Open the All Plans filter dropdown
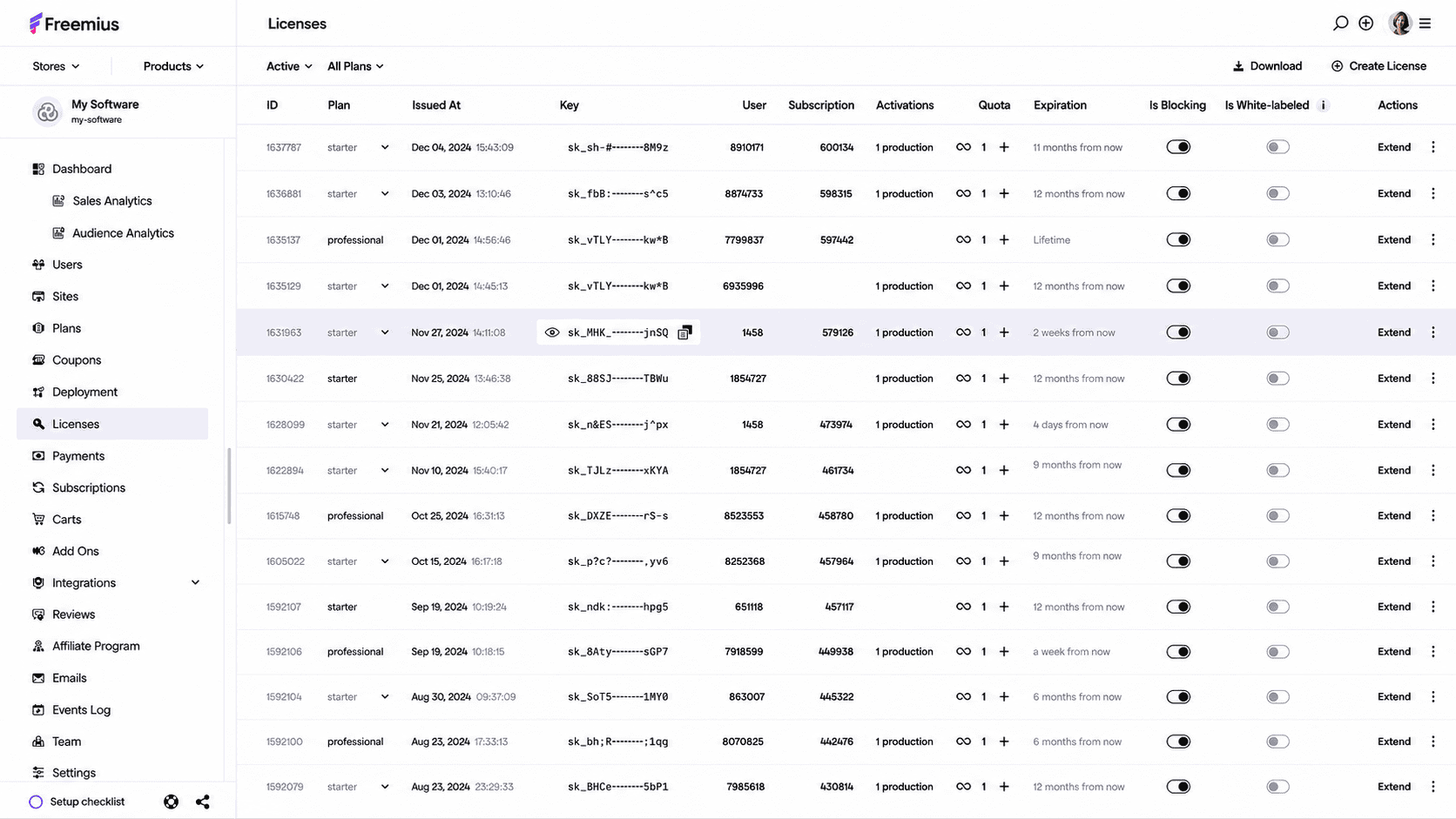This screenshot has width=1456, height=819. pos(355,66)
